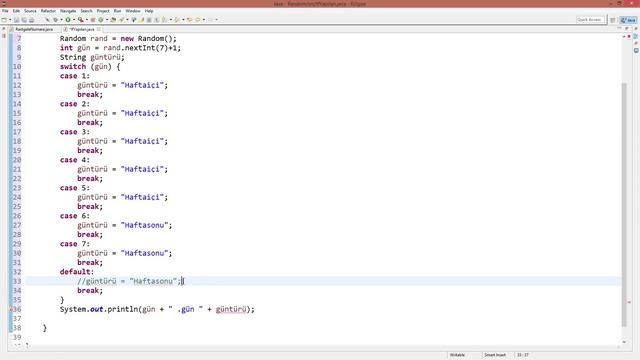This screenshot has height=360, width=640.
Task: Click line number 20 in the gutter
Action: pyautogui.click(x=17, y=160)
